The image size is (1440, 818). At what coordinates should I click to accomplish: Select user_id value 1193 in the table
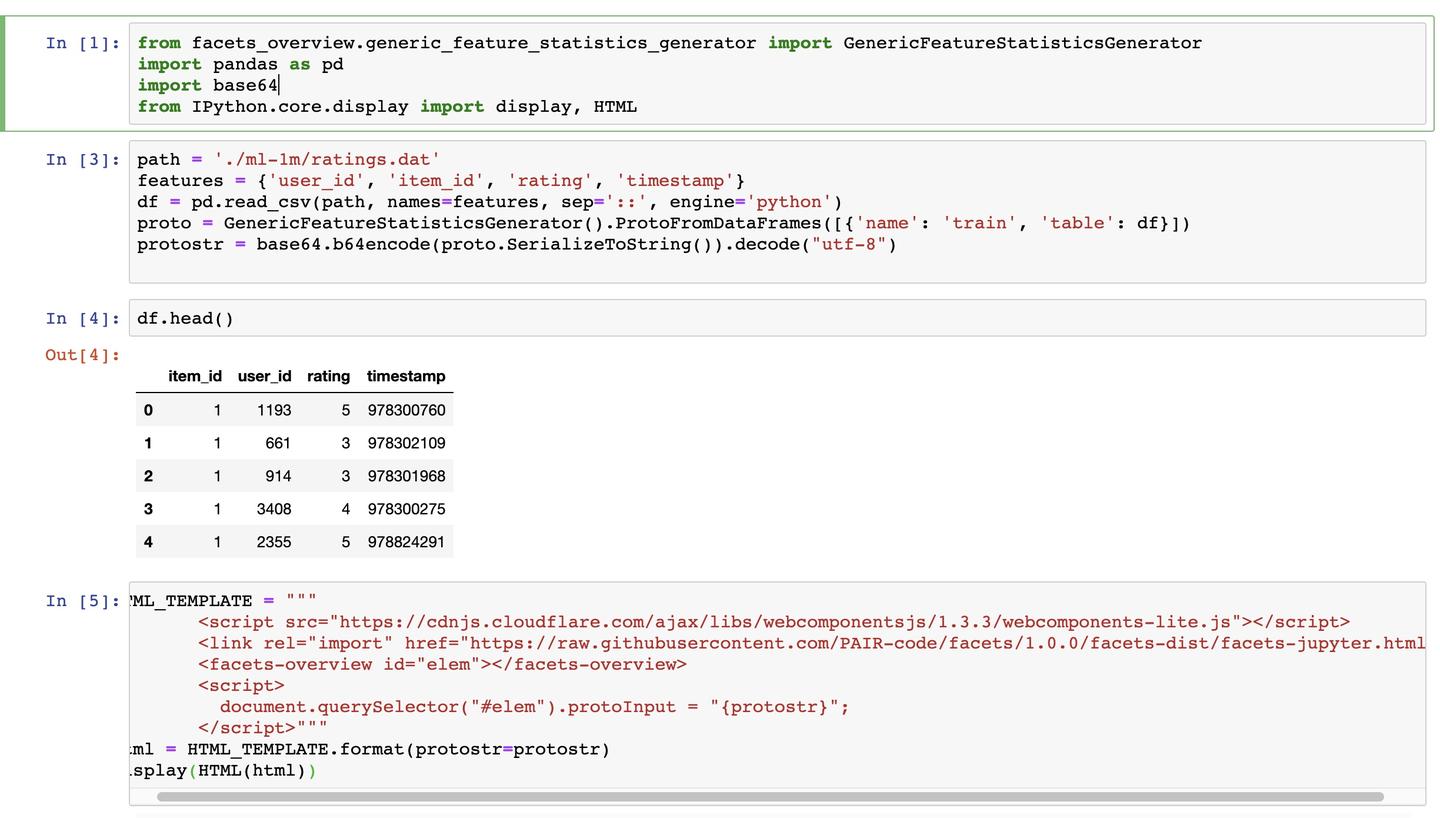pyautogui.click(x=274, y=410)
